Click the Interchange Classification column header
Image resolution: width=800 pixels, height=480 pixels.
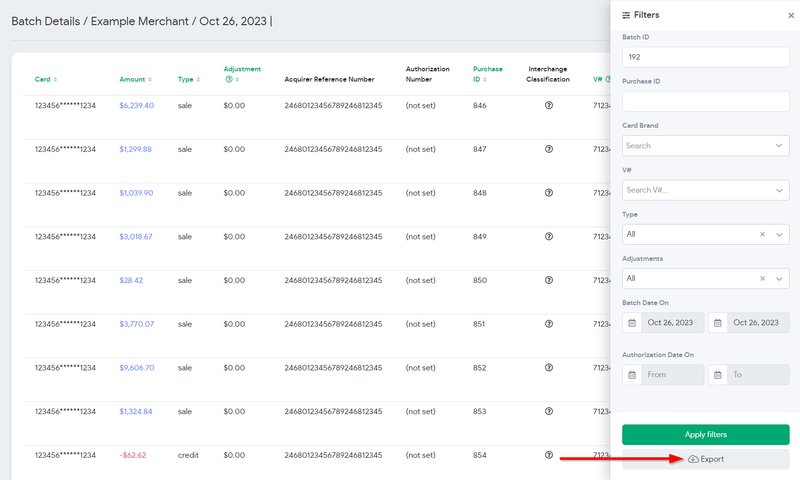(548, 74)
